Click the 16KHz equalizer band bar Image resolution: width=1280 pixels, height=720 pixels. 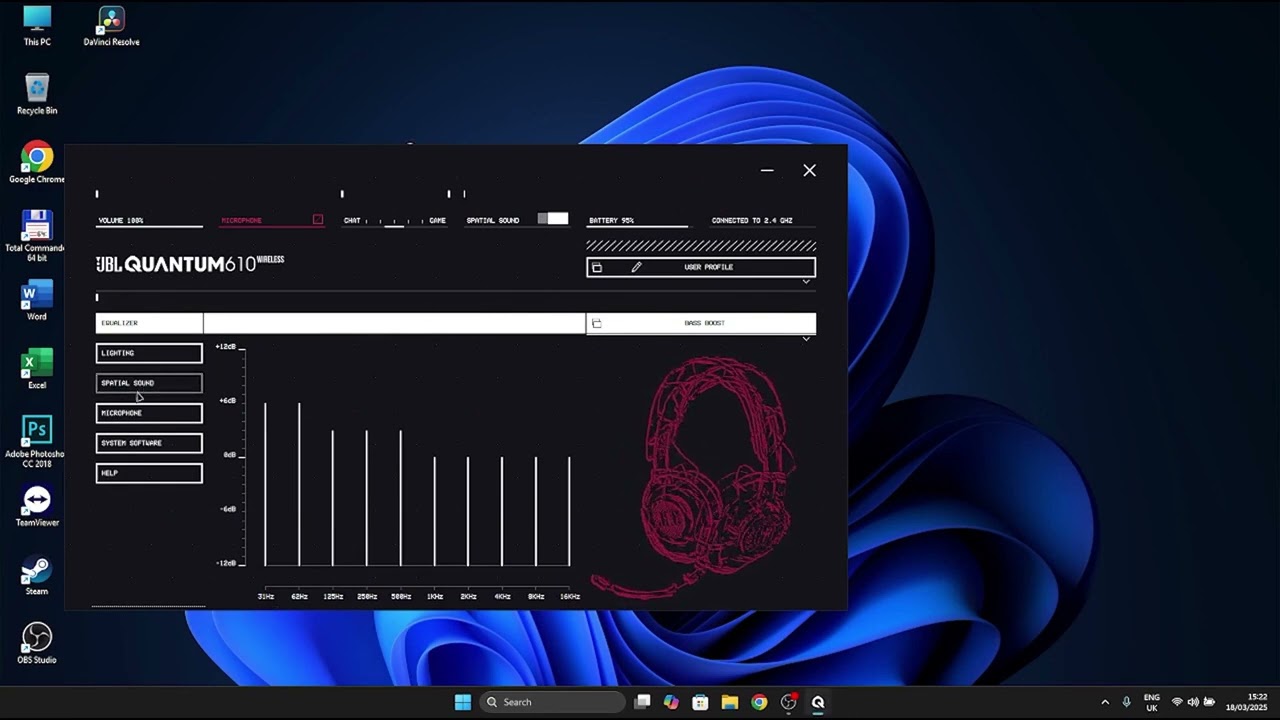click(570, 511)
